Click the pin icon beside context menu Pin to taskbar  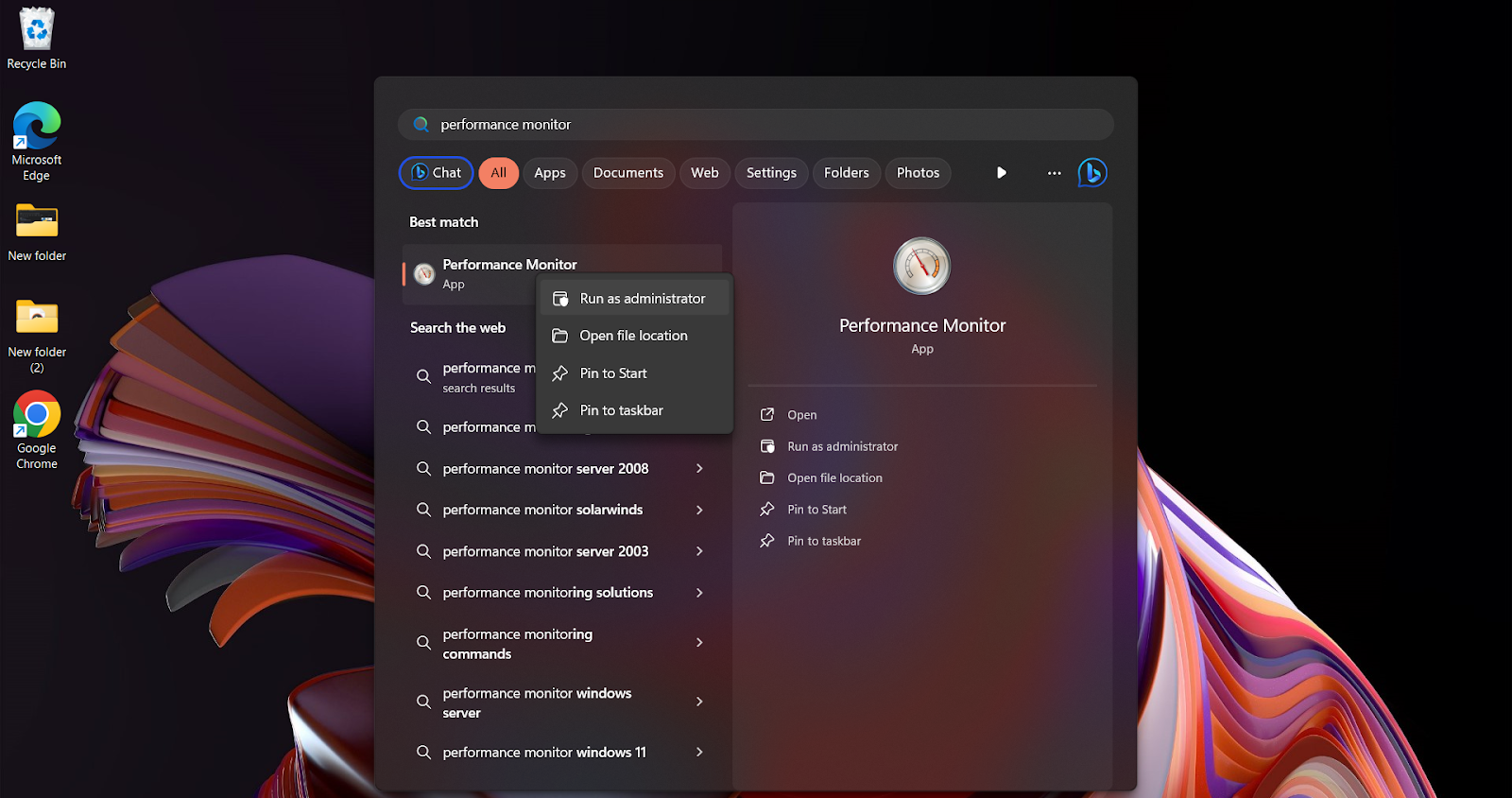tap(560, 410)
